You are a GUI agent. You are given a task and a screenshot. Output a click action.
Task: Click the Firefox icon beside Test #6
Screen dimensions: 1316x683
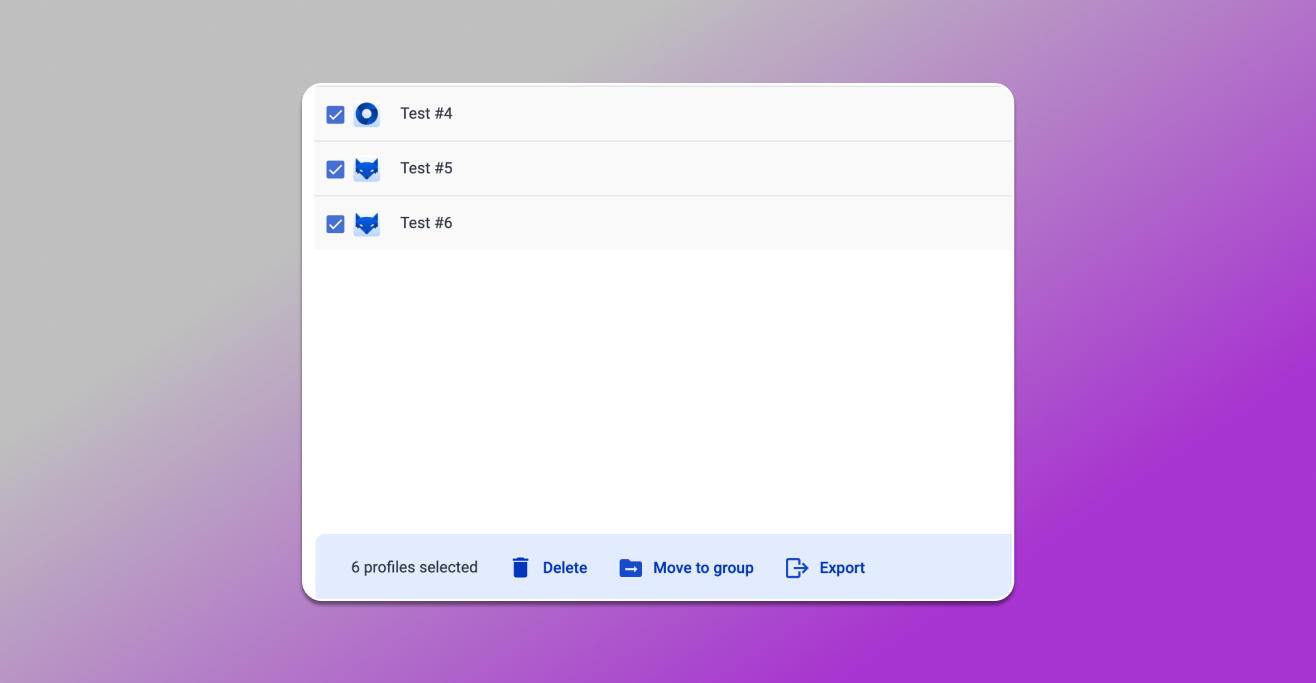(366, 223)
